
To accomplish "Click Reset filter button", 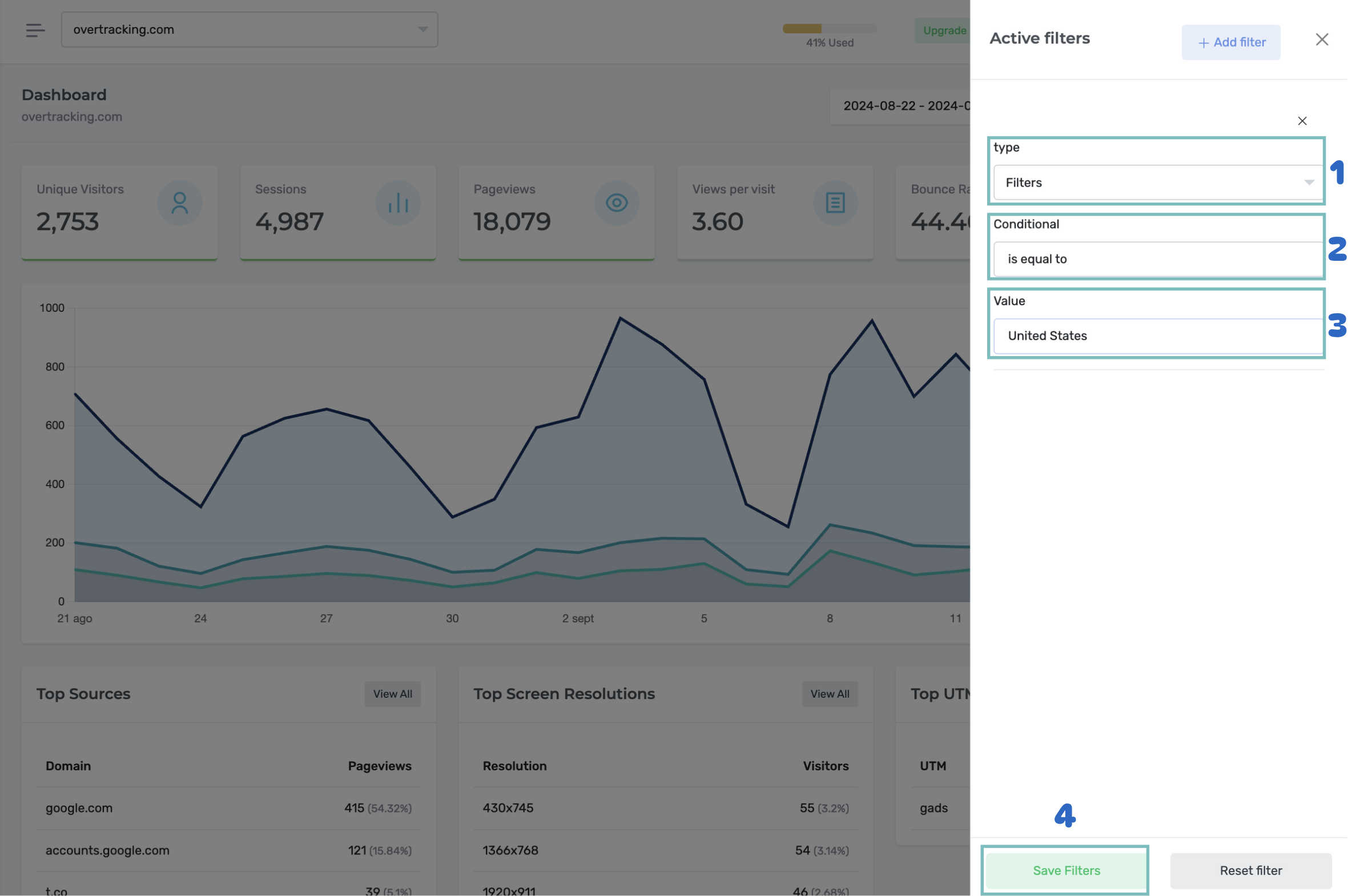I will 1250,870.
